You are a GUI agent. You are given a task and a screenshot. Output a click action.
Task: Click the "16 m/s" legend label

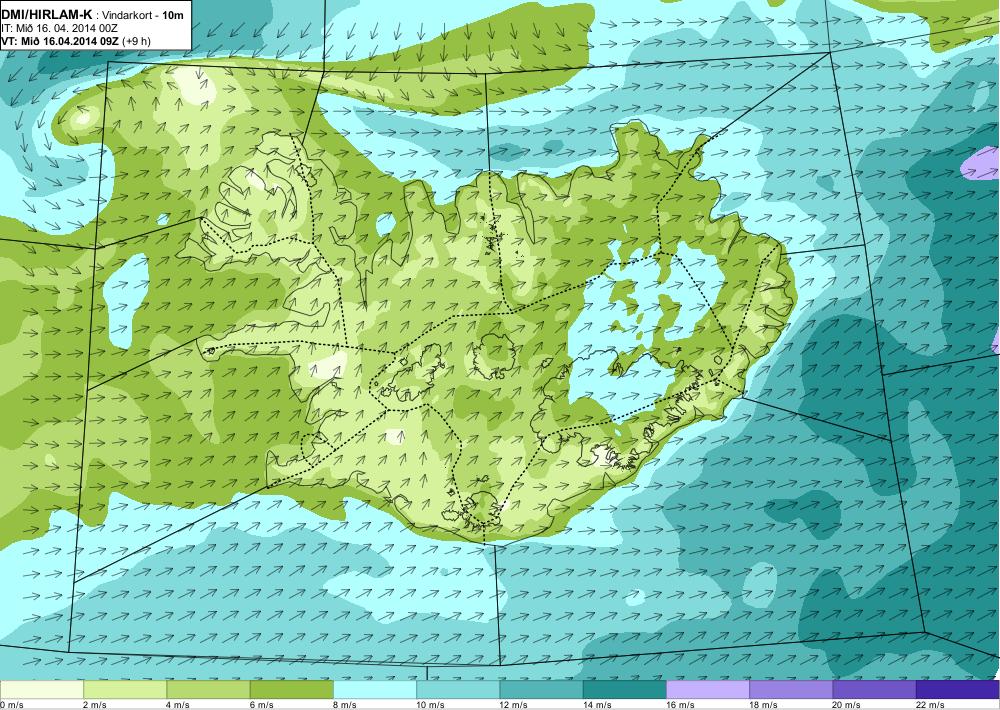pyautogui.click(x=680, y=705)
